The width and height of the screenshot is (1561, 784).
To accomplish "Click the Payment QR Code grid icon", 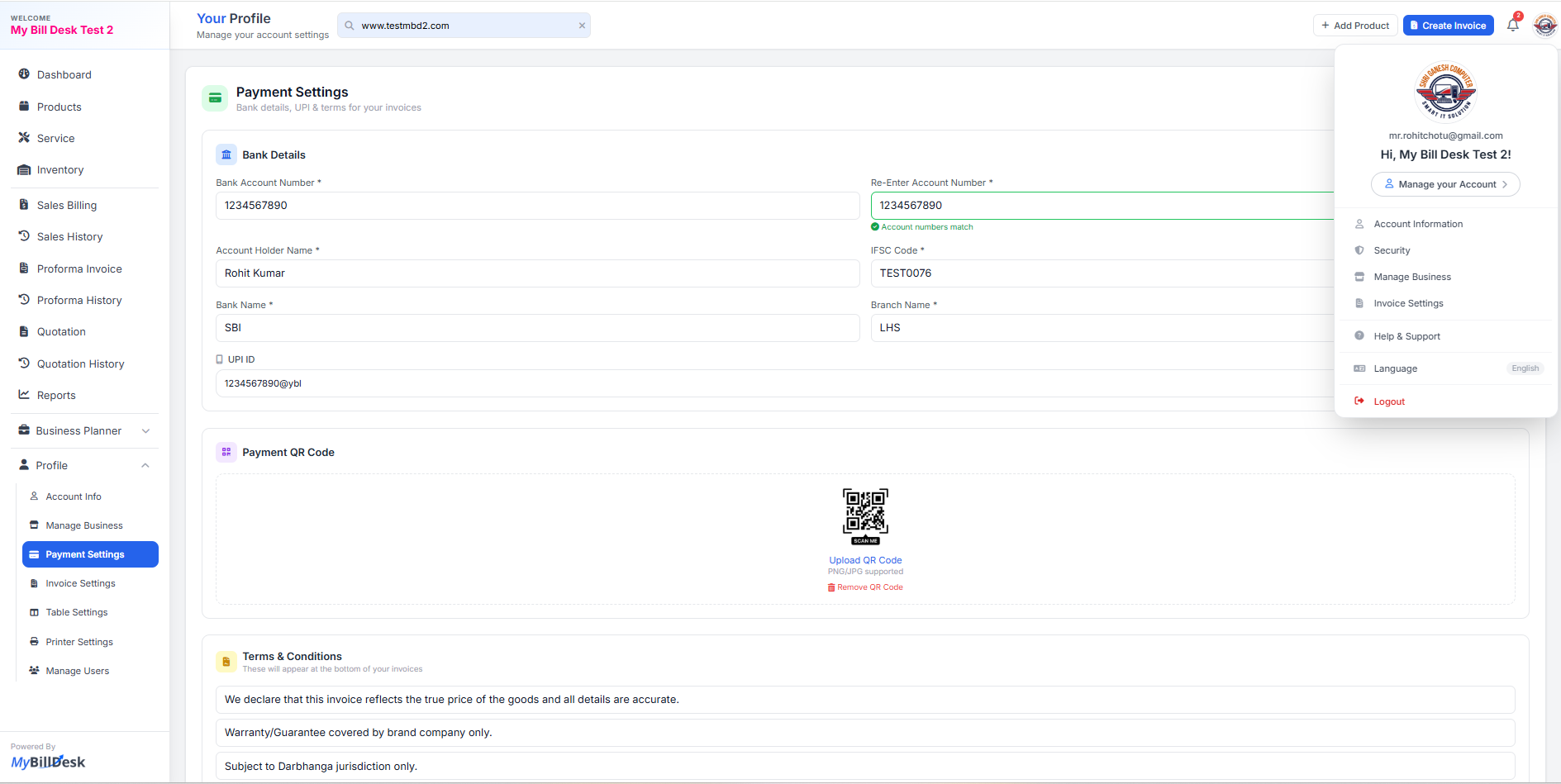I will [226, 452].
